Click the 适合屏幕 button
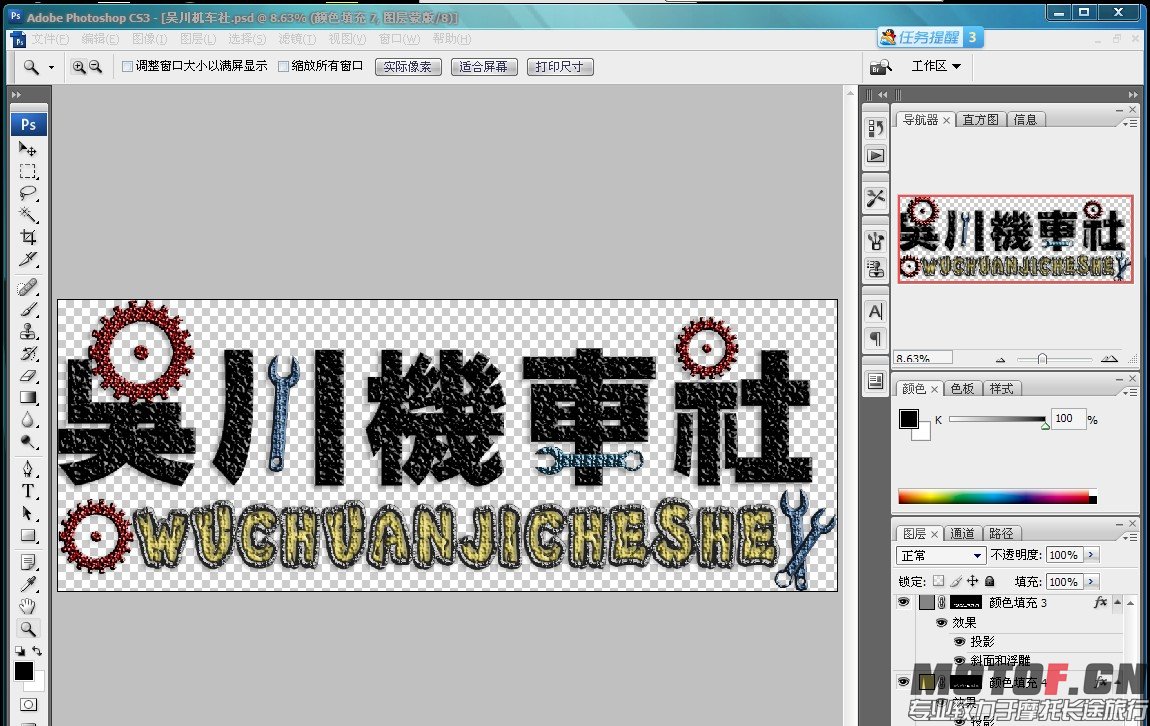This screenshot has height=726, width=1150. [484, 67]
